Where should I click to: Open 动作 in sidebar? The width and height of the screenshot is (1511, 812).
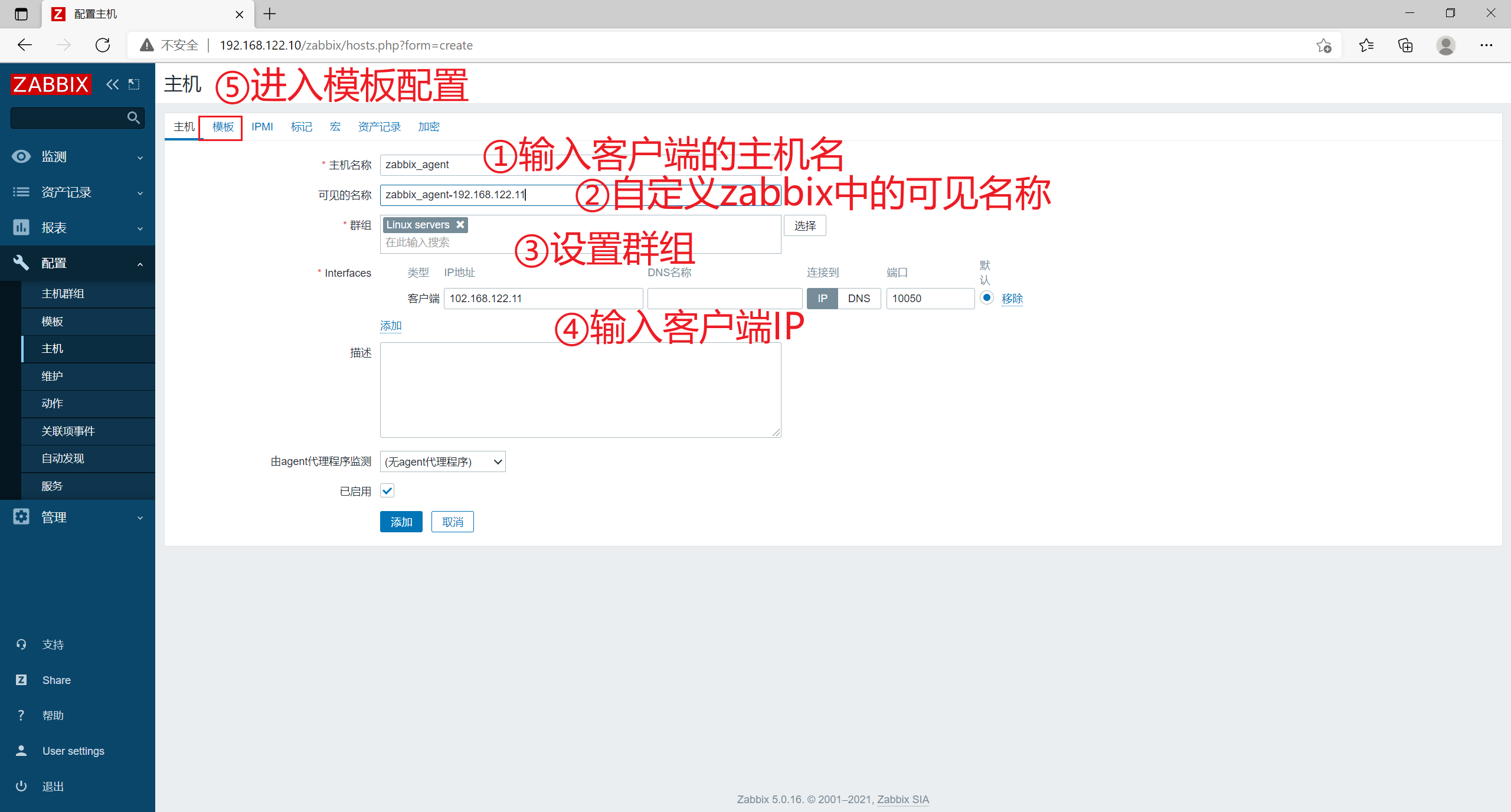(x=88, y=403)
